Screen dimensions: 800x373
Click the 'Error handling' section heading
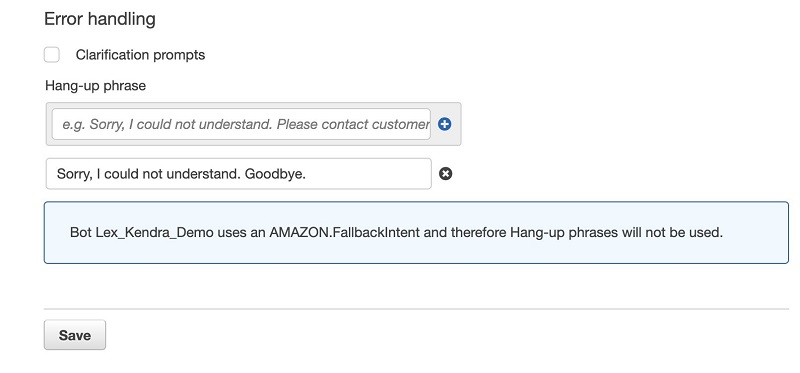coord(100,19)
